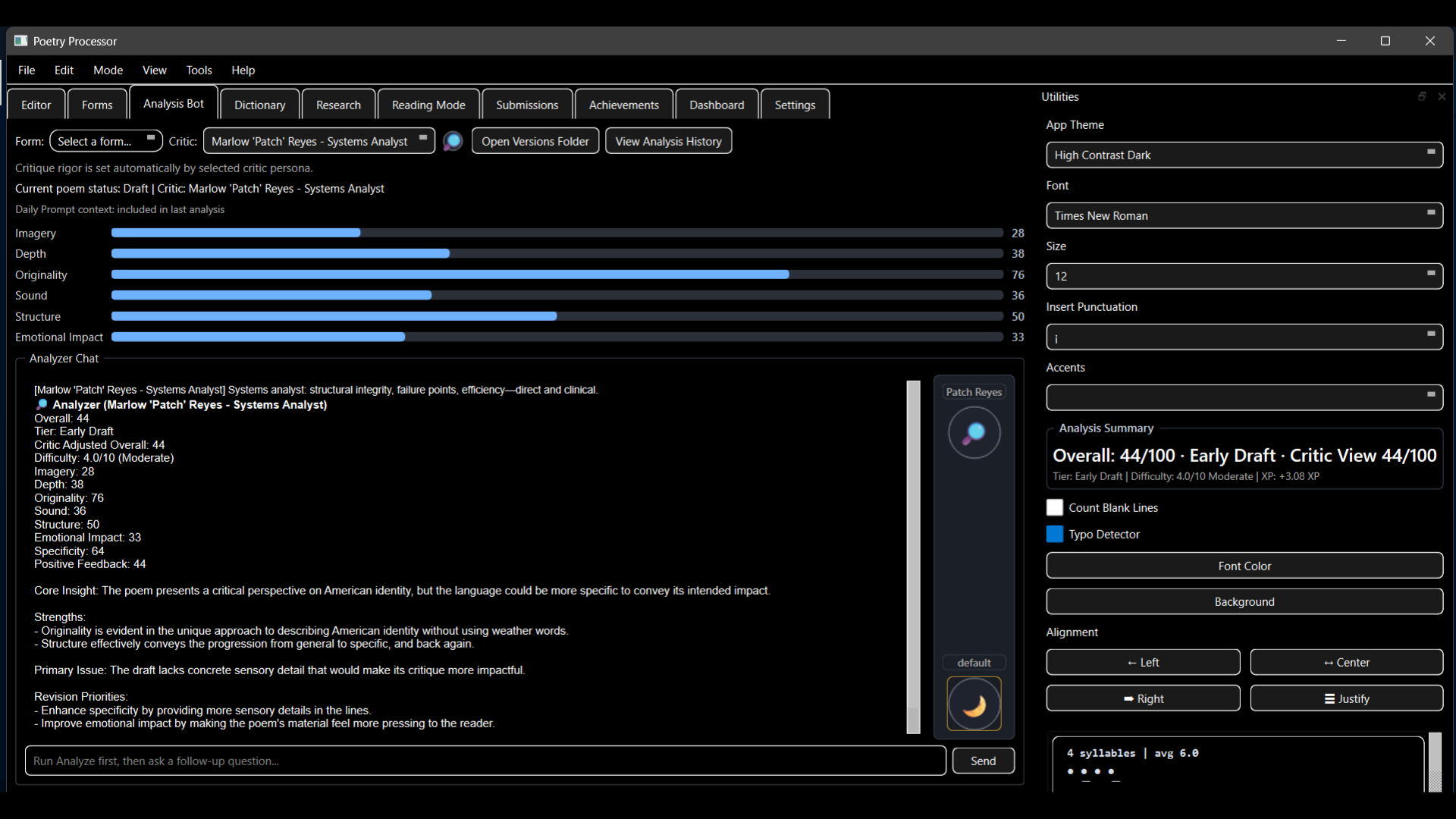Select the Patch Reyes magnifier avatar icon
Viewport: 1456px width, 819px height.
click(974, 432)
